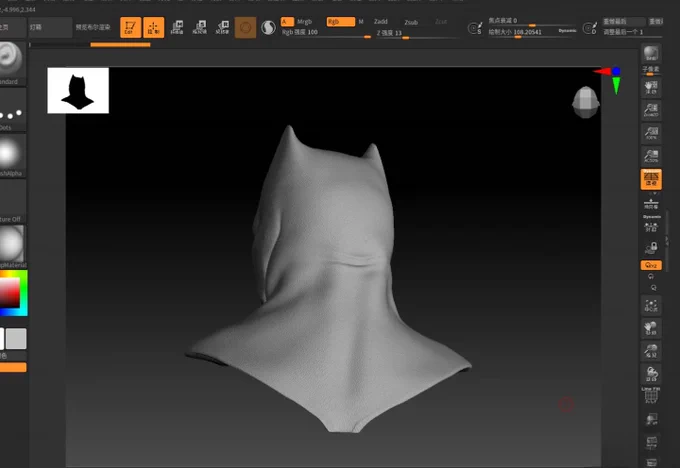Click the Frame view icon
Viewport: 680px width, 468px height.
point(651,305)
